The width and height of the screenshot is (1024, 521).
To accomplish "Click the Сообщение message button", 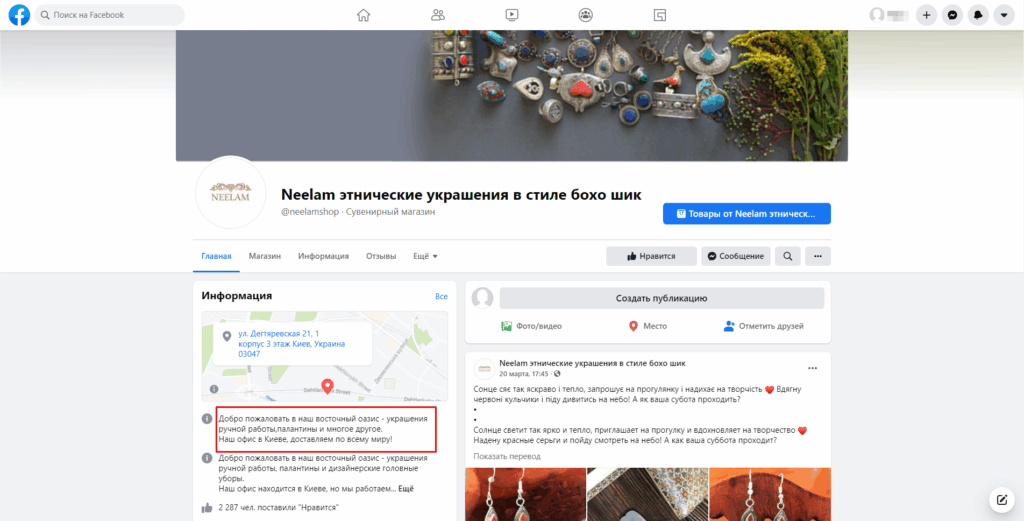I will pos(736,257).
